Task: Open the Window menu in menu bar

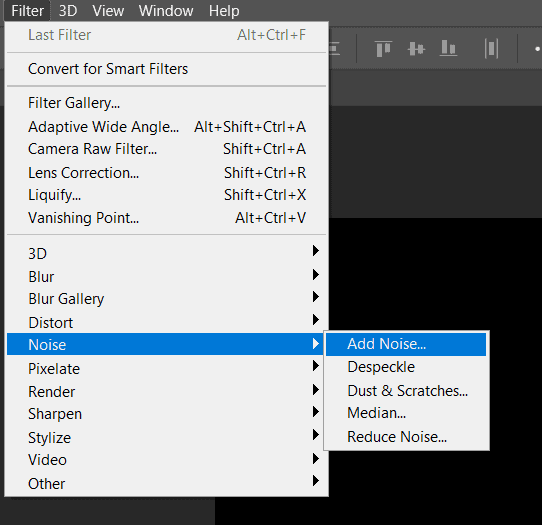Action: tap(166, 11)
